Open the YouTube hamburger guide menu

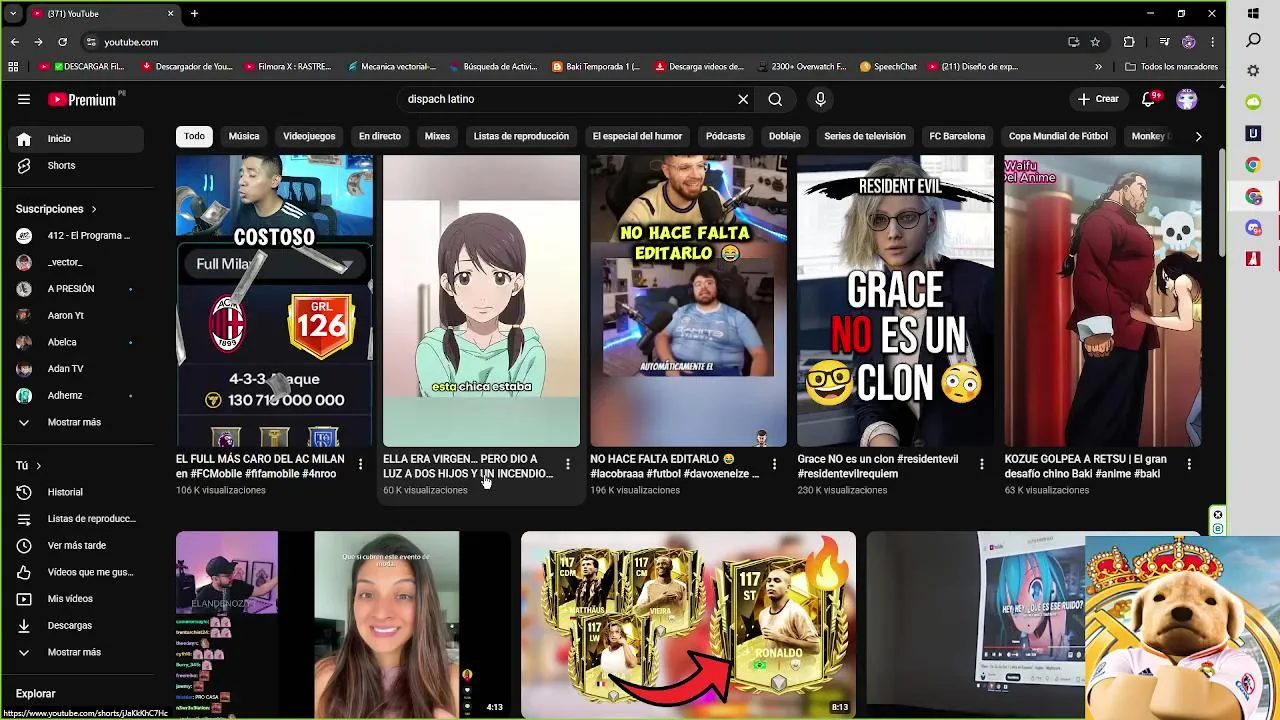pyautogui.click(x=24, y=99)
